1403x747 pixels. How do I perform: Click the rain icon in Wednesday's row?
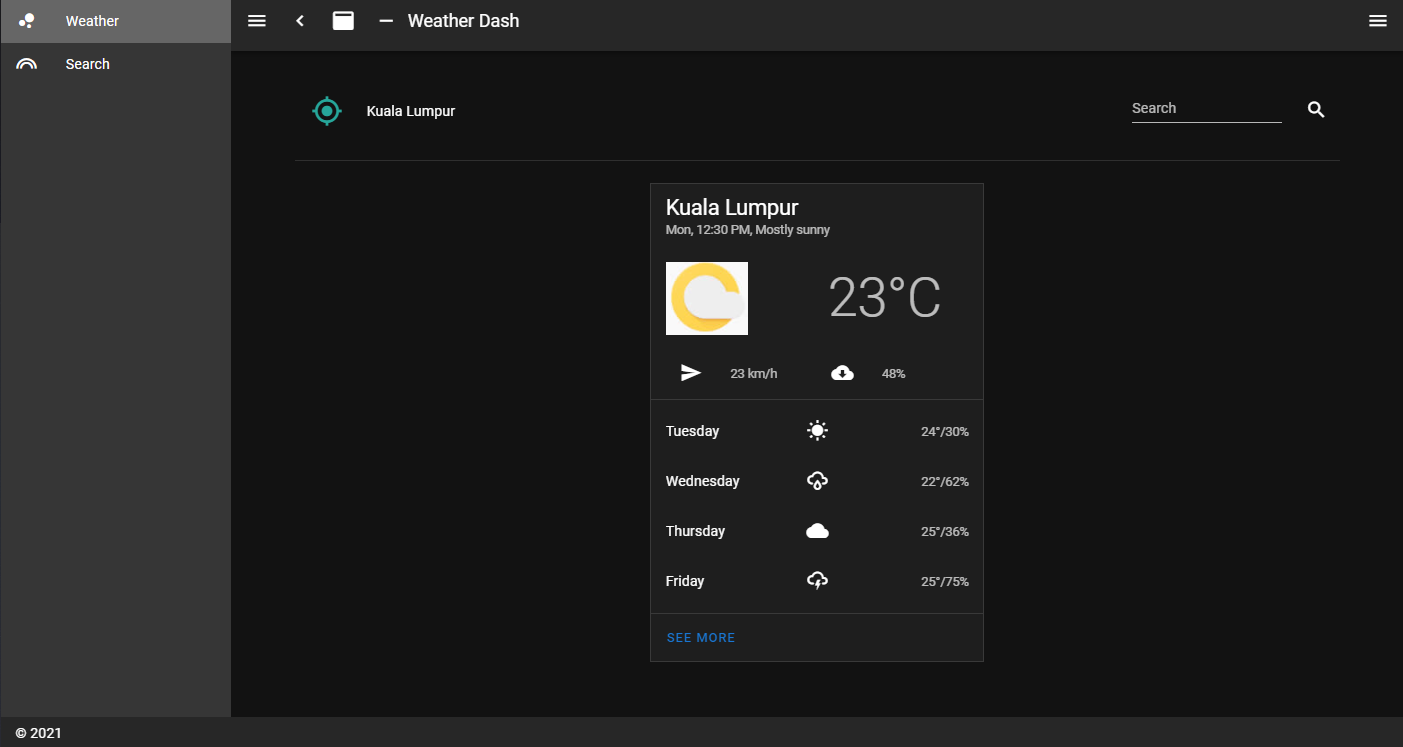click(817, 480)
